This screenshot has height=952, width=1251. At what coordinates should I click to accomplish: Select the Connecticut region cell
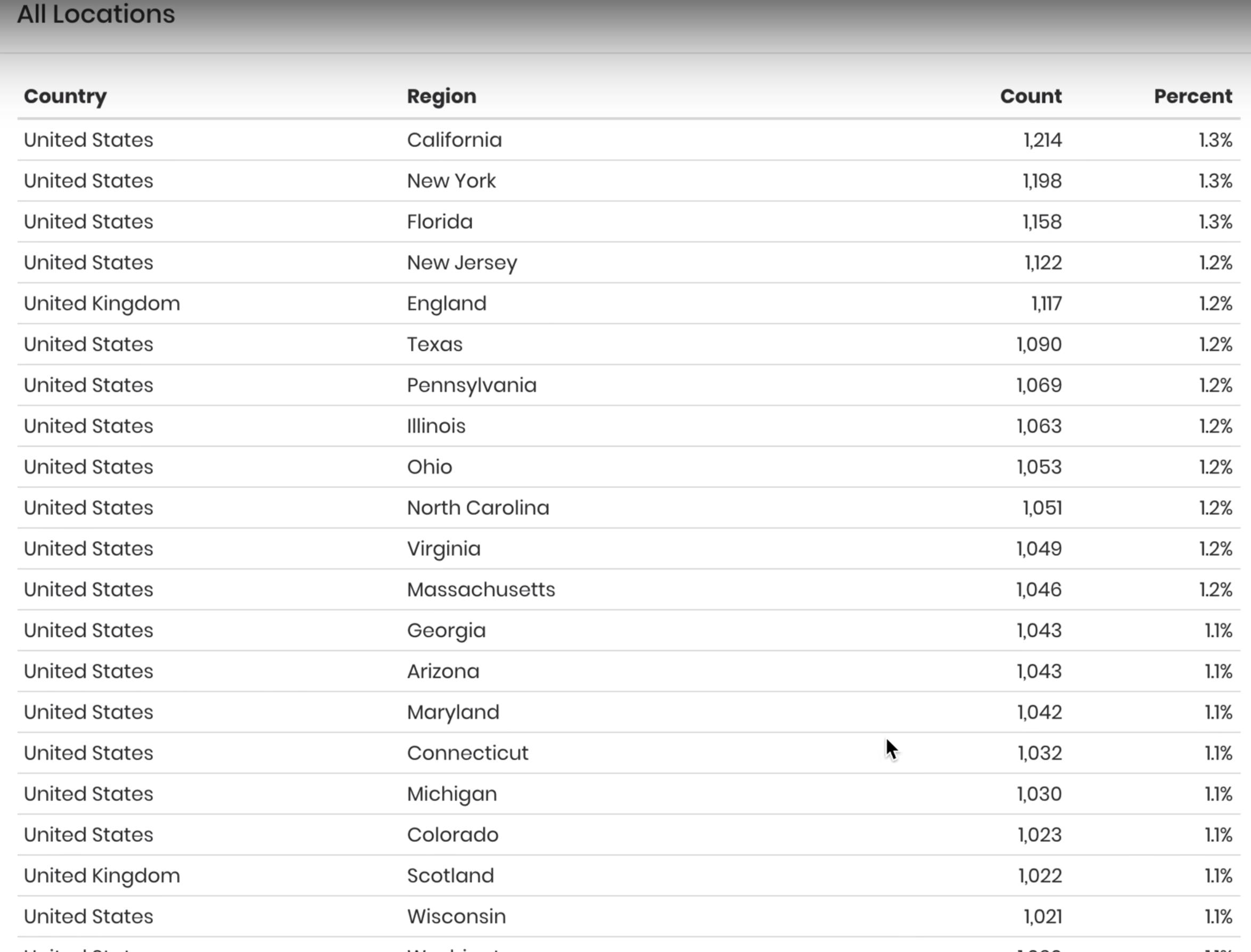click(467, 753)
